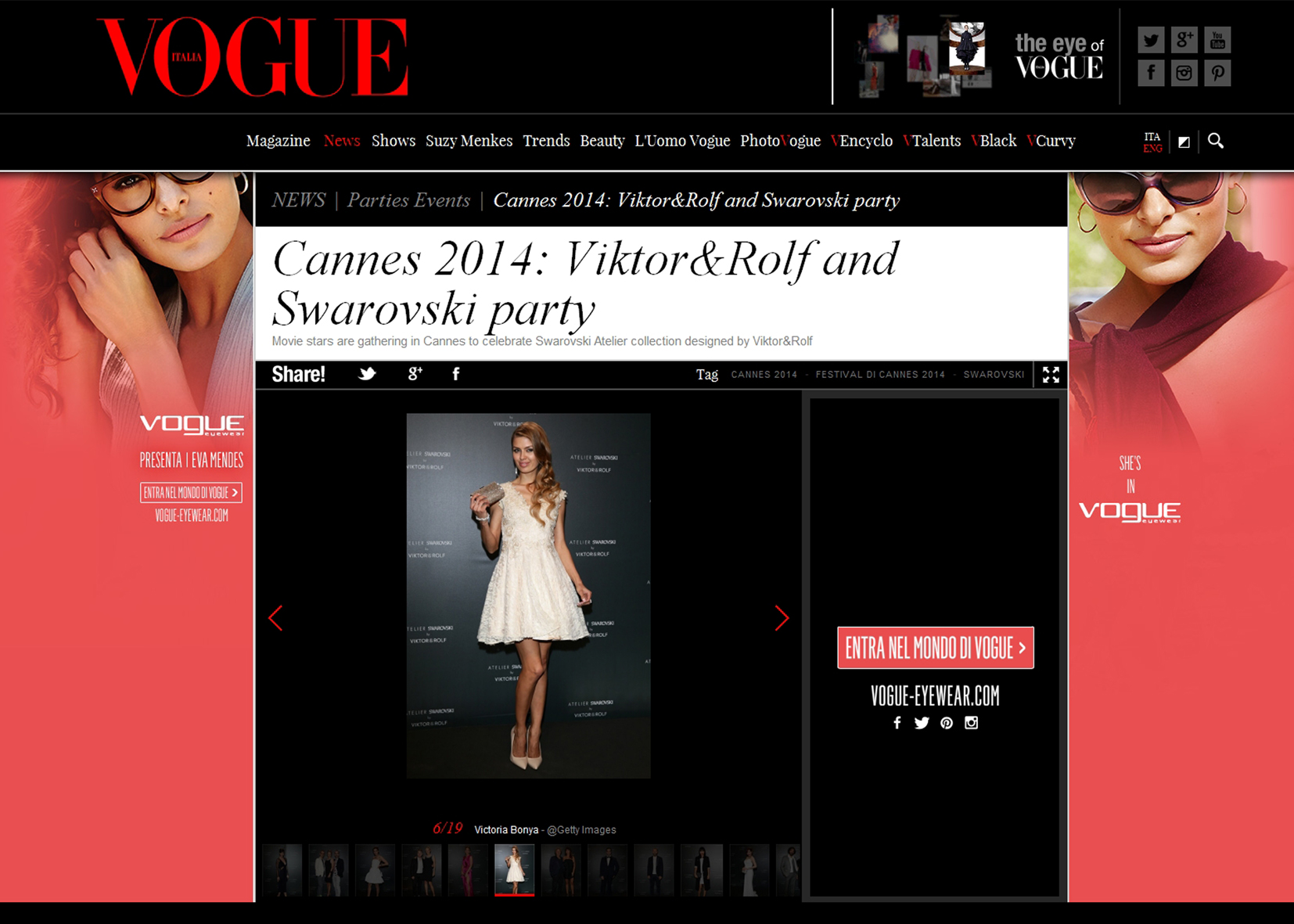Viewport: 1294px width, 924px height.
Task: Switch site language to ENG
Action: click(1152, 148)
